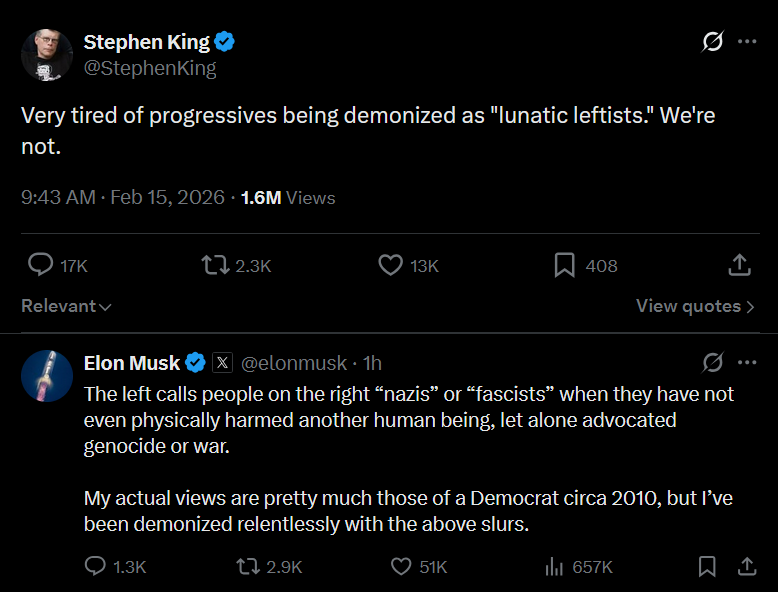This screenshot has width=778, height=592.
Task: Click Grok icon on Stephen King's post
Action: [713, 42]
